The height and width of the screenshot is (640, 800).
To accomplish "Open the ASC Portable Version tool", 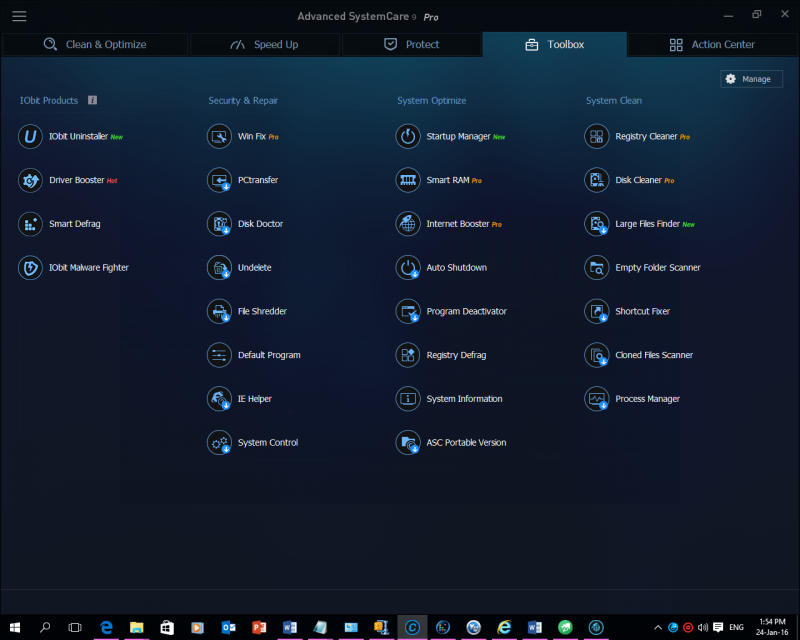I will (x=451, y=442).
